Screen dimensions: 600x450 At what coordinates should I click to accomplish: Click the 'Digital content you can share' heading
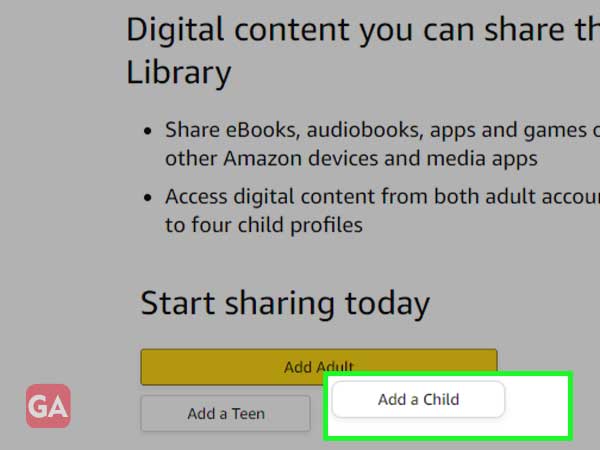click(x=363, y=30)
